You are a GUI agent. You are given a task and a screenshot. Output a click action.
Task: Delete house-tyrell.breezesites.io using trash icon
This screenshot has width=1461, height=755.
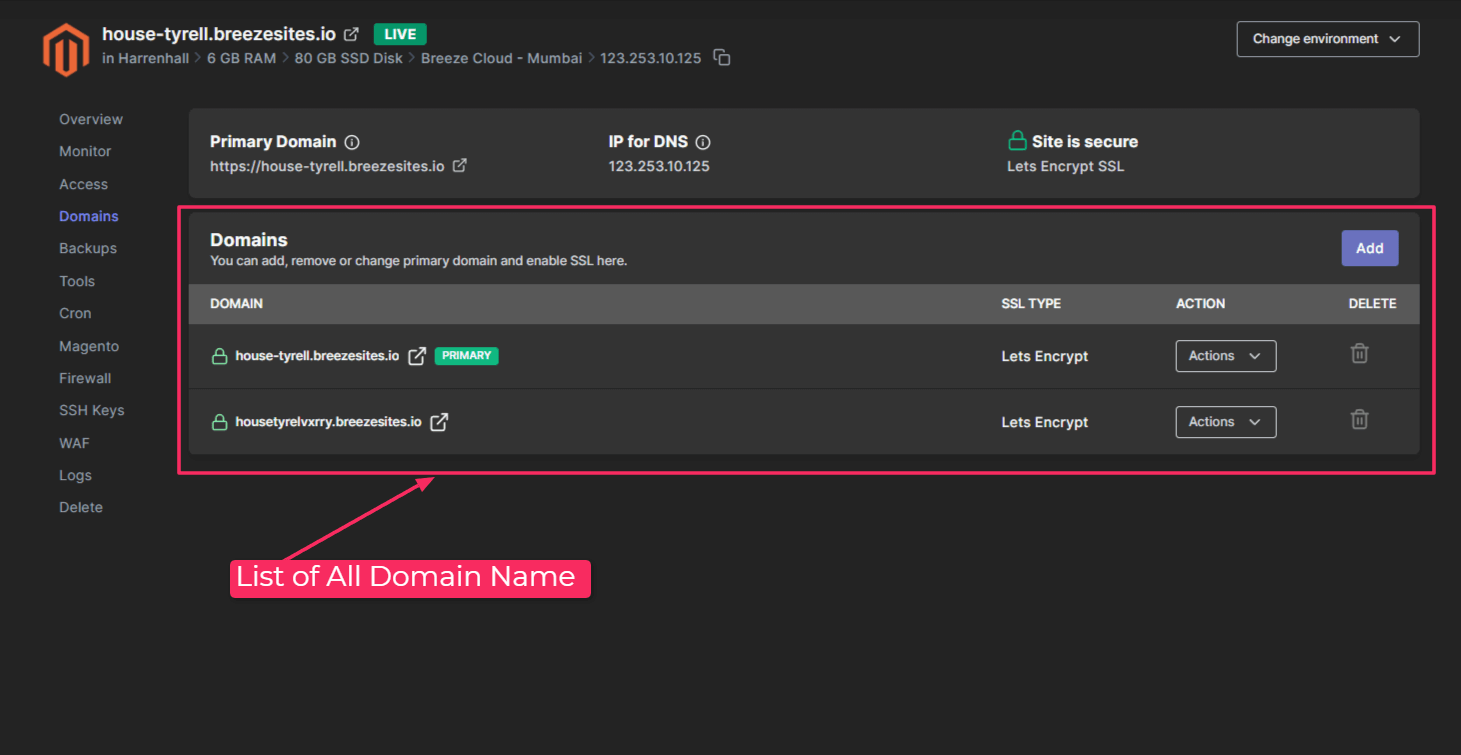[1359, 353]
